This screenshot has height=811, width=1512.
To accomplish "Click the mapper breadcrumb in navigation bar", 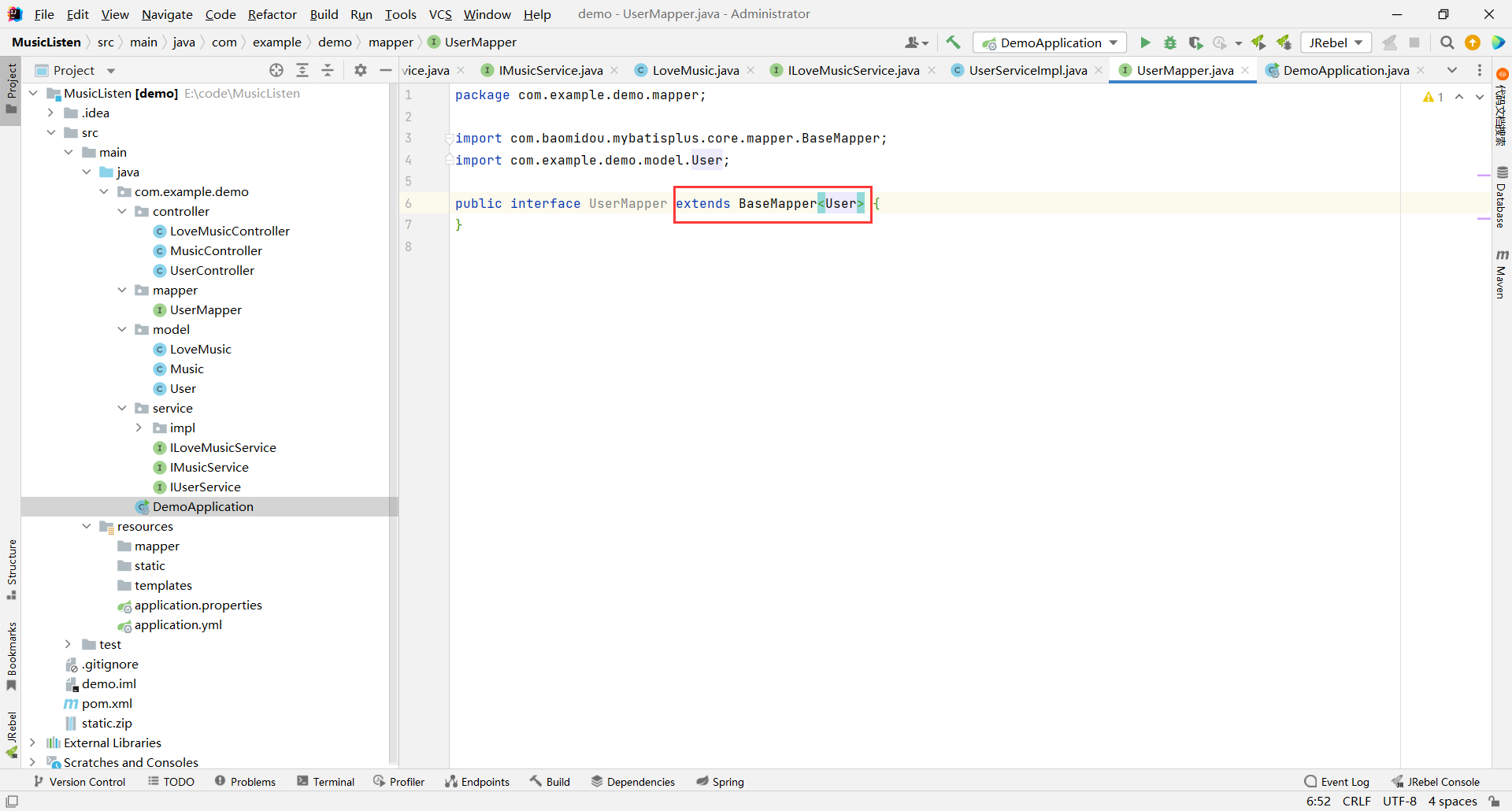I will [391, 43].
